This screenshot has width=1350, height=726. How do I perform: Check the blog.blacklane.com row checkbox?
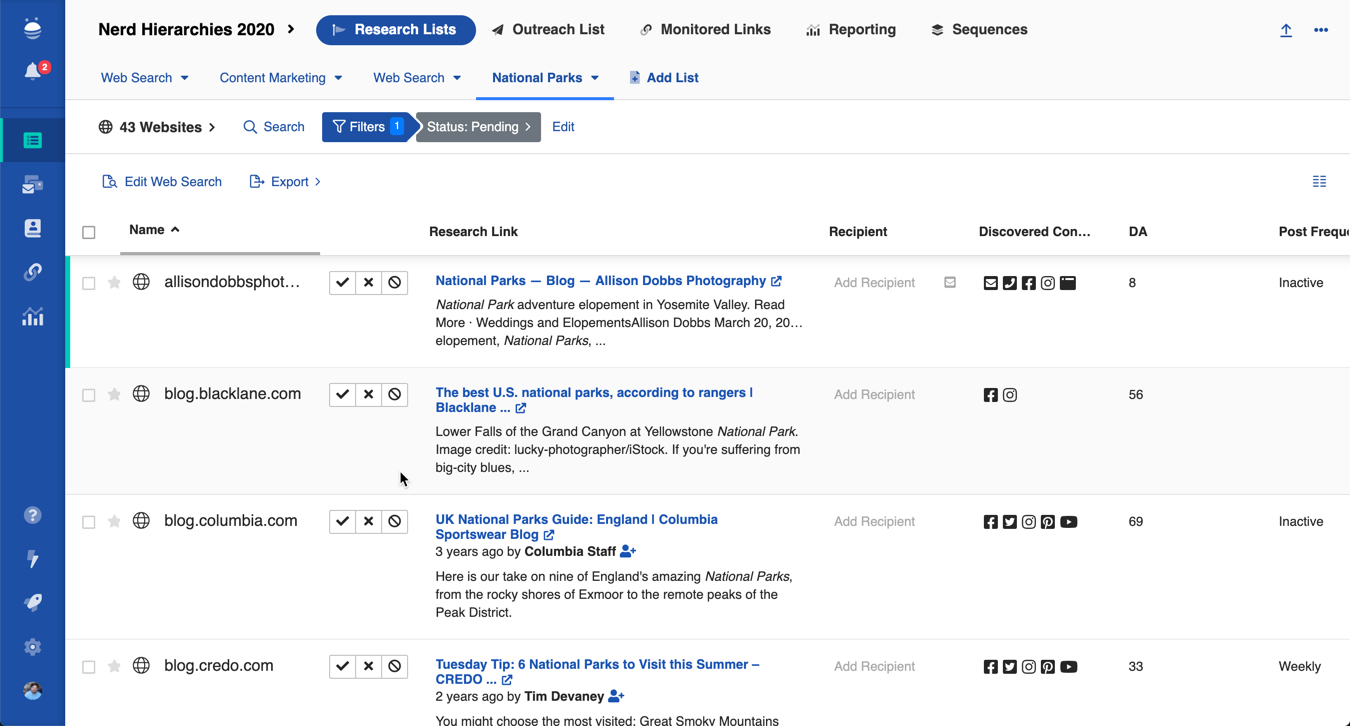(89, 395)
